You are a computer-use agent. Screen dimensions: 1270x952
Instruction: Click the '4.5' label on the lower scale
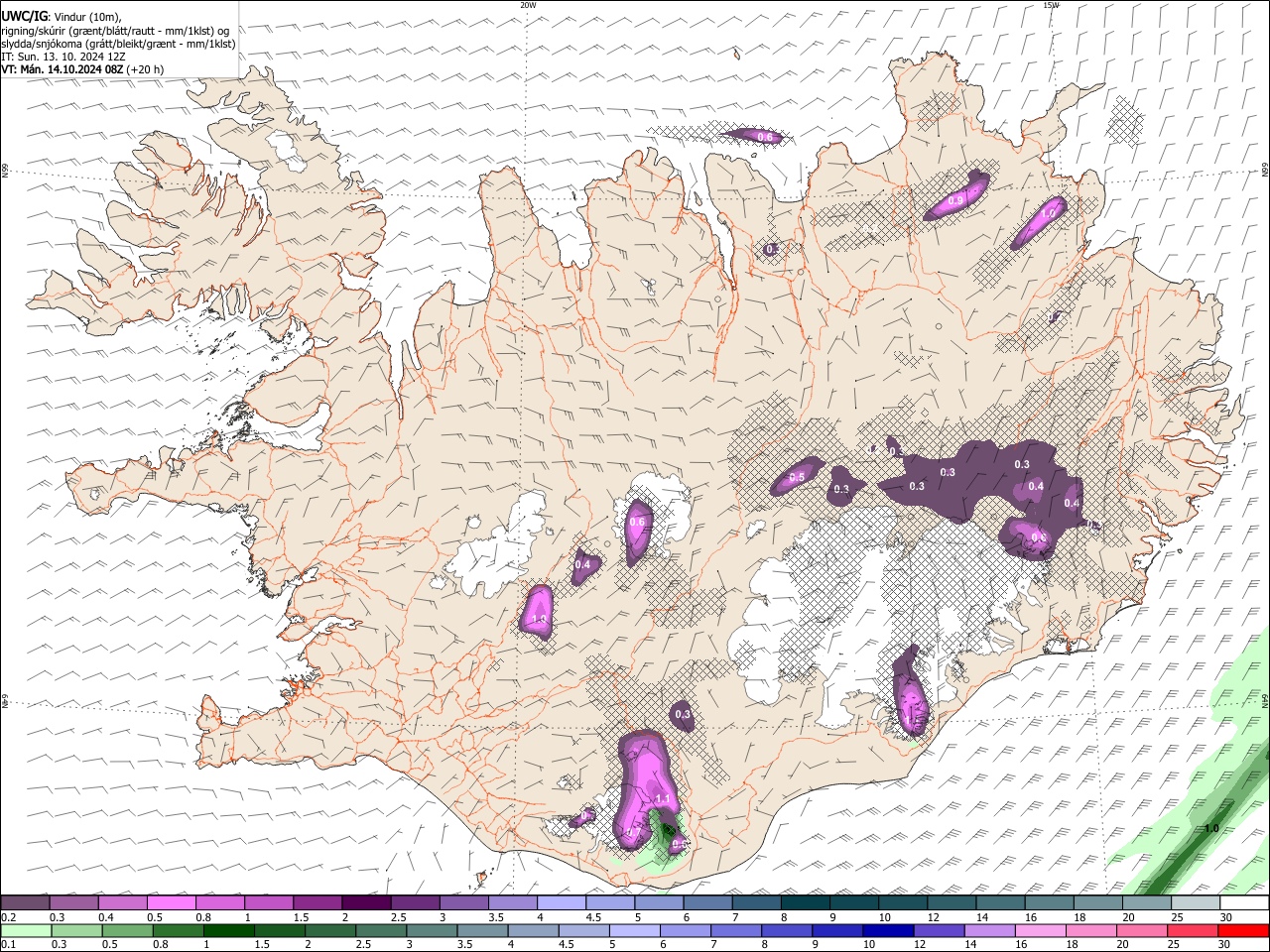[567, 944]
